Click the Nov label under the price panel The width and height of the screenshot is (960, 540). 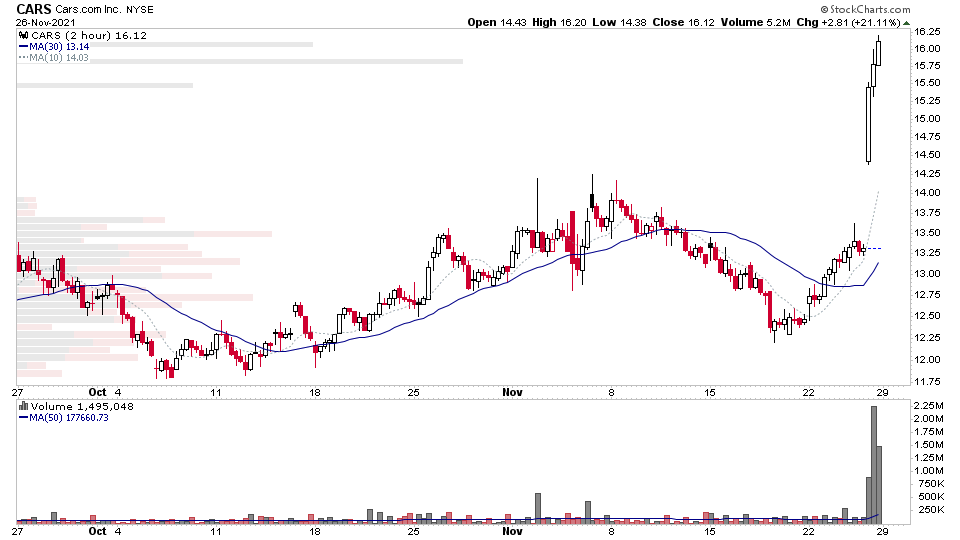(x=512, y=392)
